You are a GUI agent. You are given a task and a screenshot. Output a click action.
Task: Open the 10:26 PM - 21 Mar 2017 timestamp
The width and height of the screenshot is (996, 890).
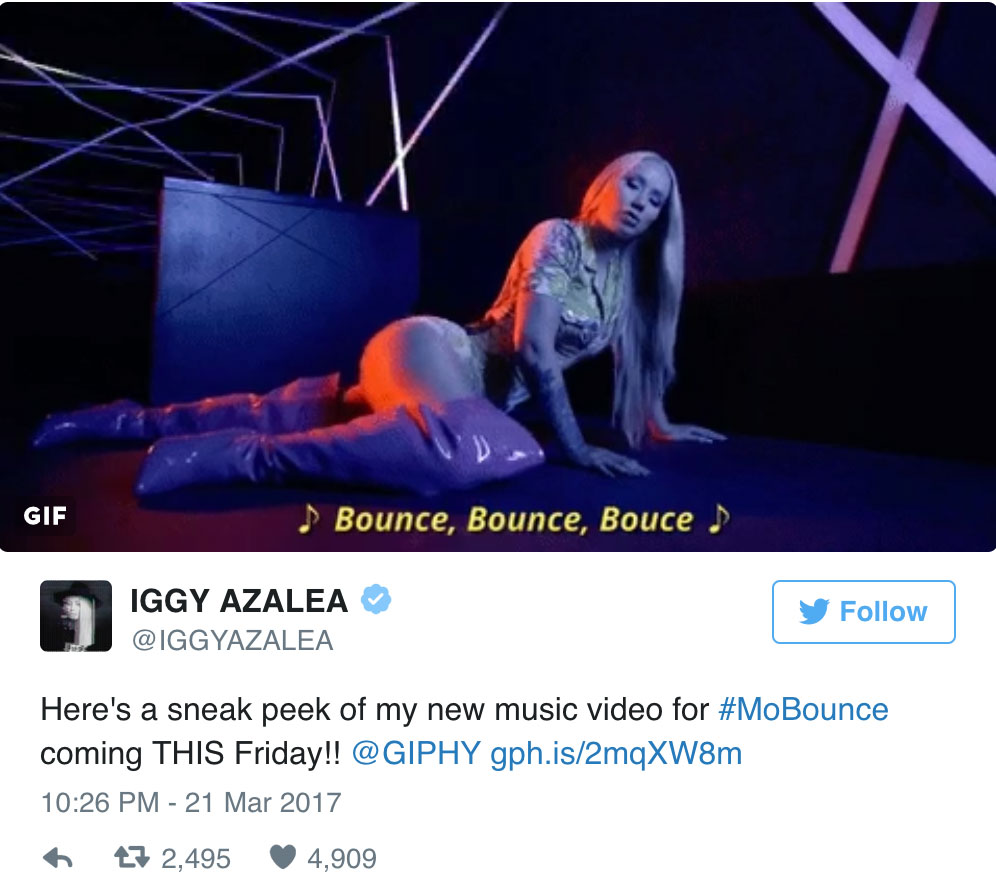coord(191,803)
